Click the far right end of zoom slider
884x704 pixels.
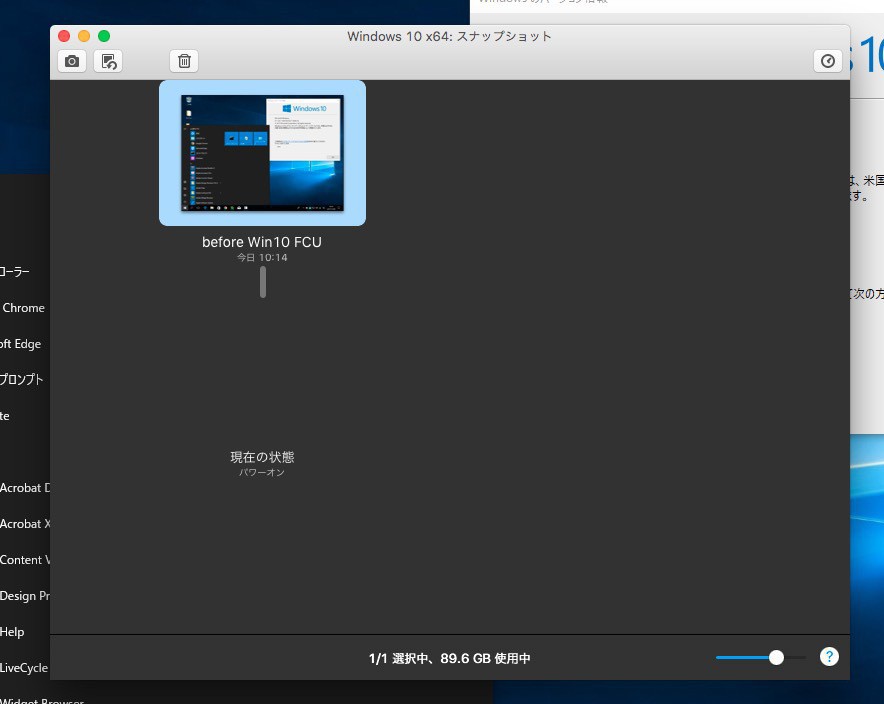pyautogui.click(x=803, y=657)
